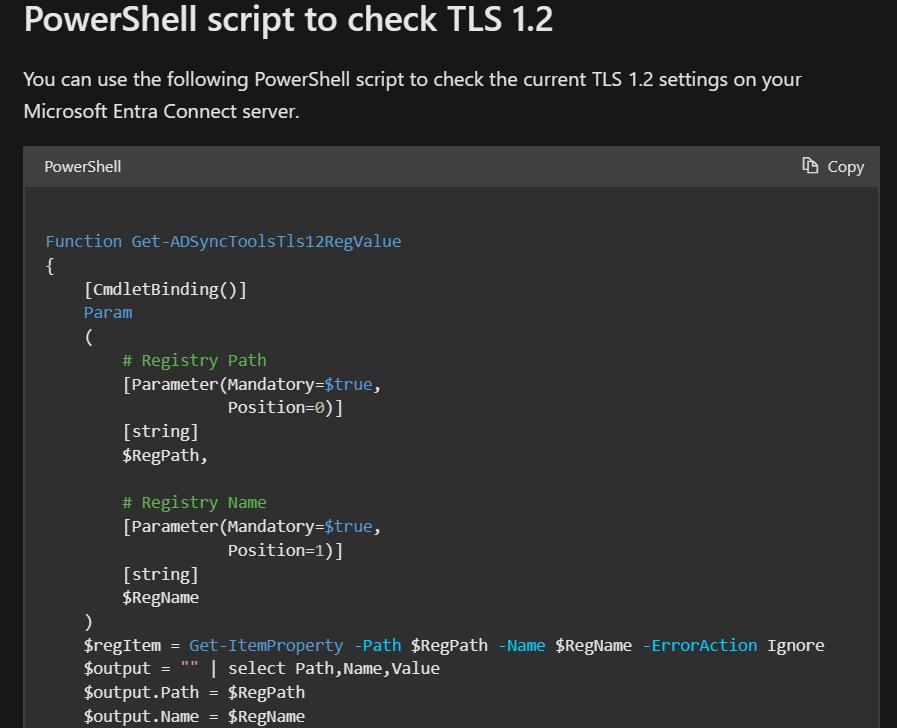Click '$output.Name = $RegName' line

tap(195, 717)
